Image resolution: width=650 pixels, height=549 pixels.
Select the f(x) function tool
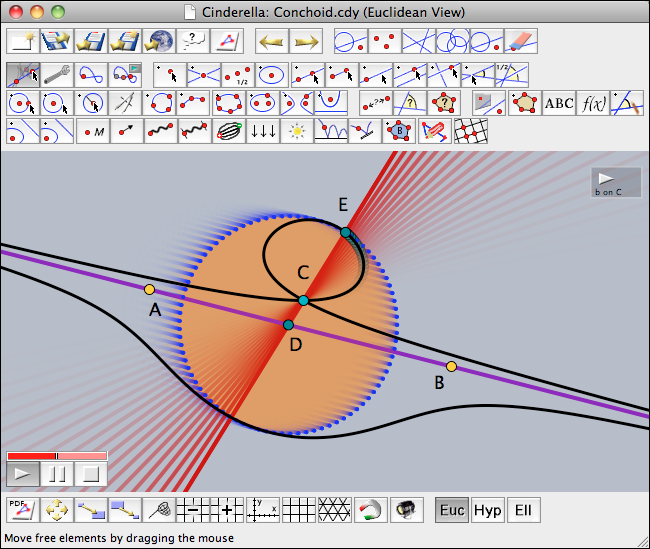(x=593, y=103)
